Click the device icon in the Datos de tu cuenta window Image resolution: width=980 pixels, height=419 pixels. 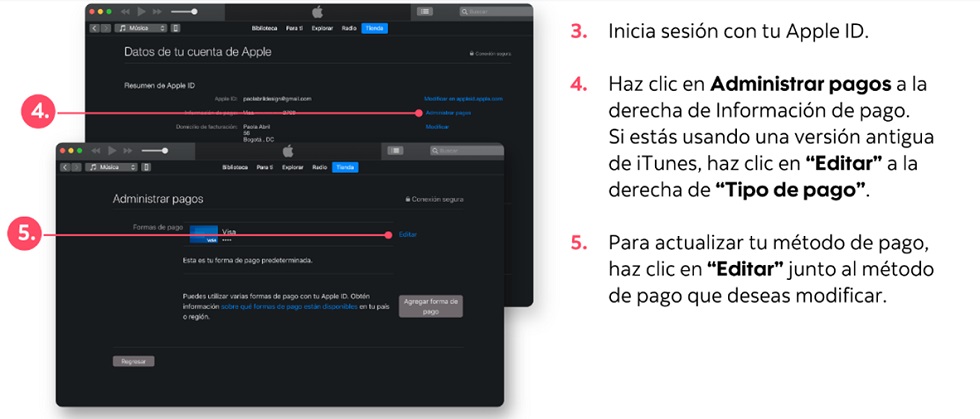(176, 28)
